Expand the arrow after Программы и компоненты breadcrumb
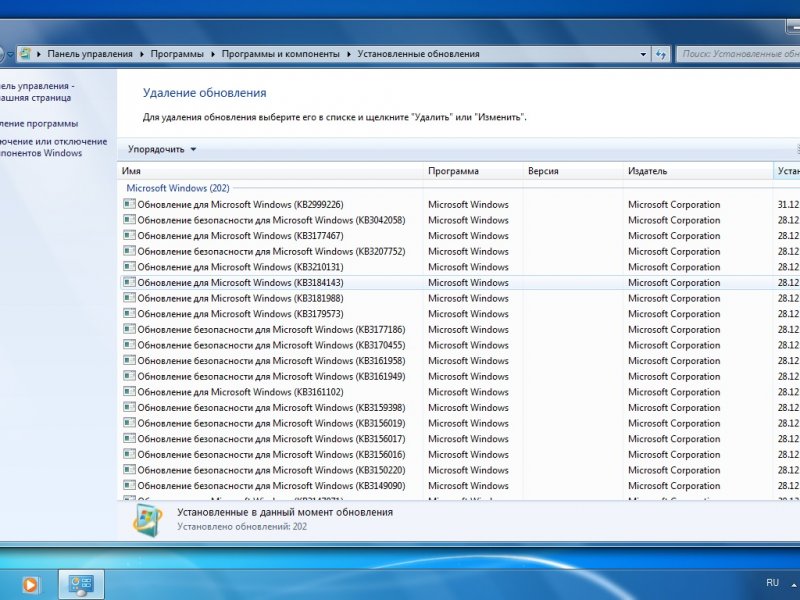 coord(348,54)
